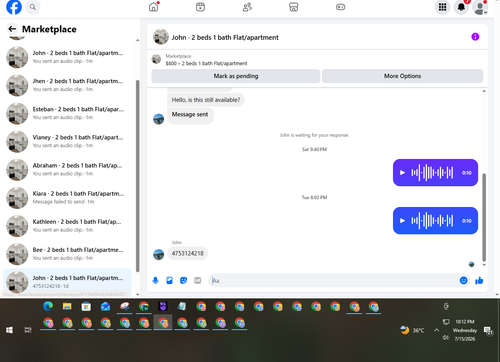Select John chat showing 4753124218
Image resolution: width=500 pixels, height=362 pixels.
68,282
